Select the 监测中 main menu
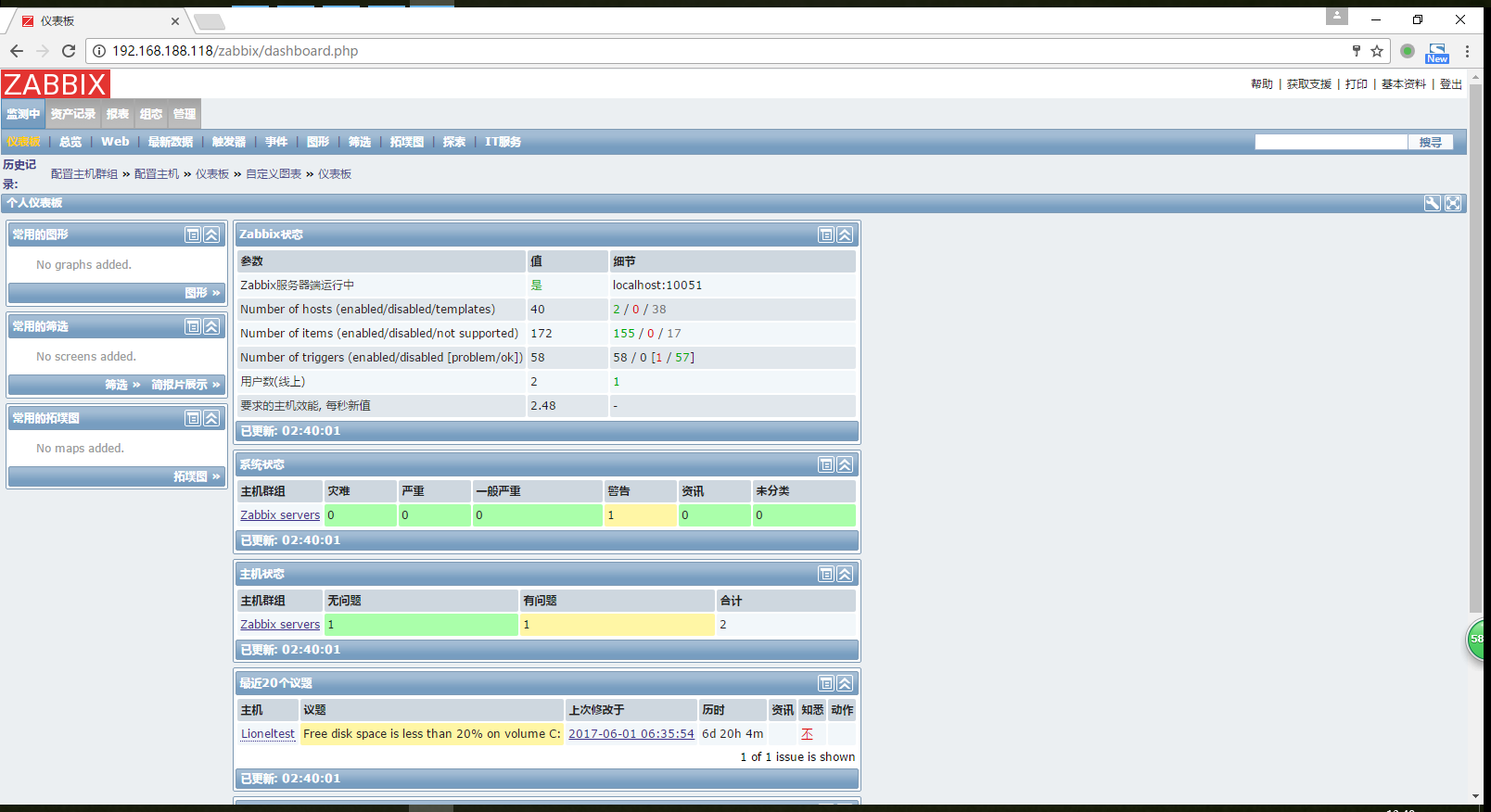1491x812 pixels. pos(23,114)
